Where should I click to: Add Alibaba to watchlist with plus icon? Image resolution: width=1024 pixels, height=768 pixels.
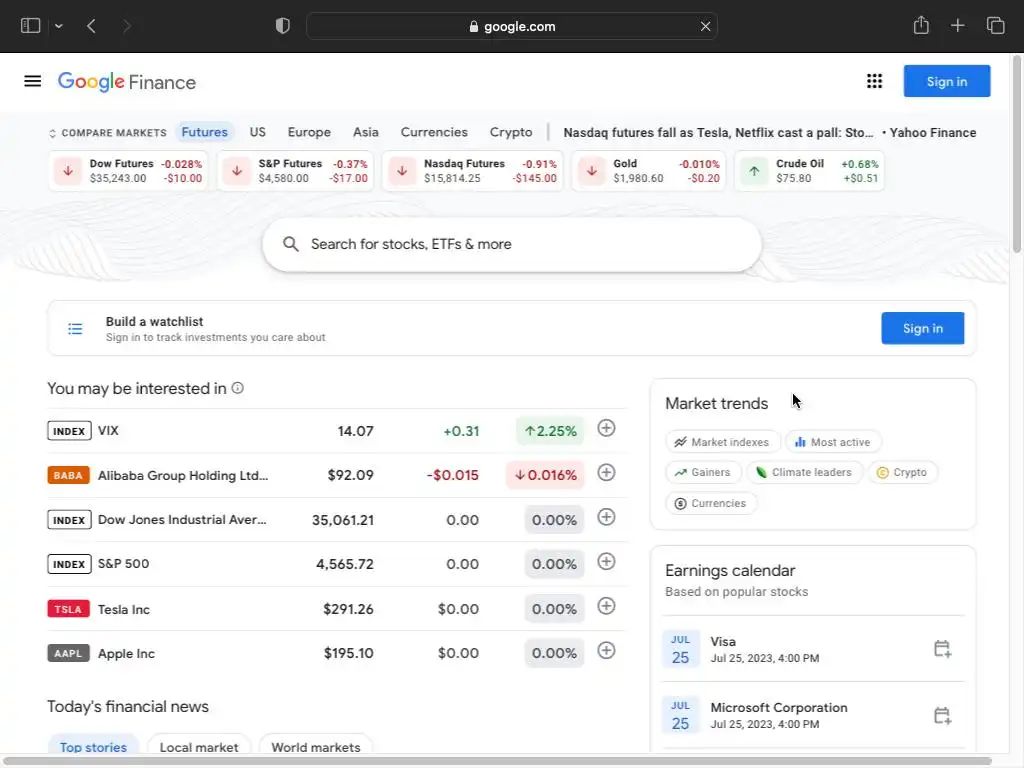click(606, 473)
